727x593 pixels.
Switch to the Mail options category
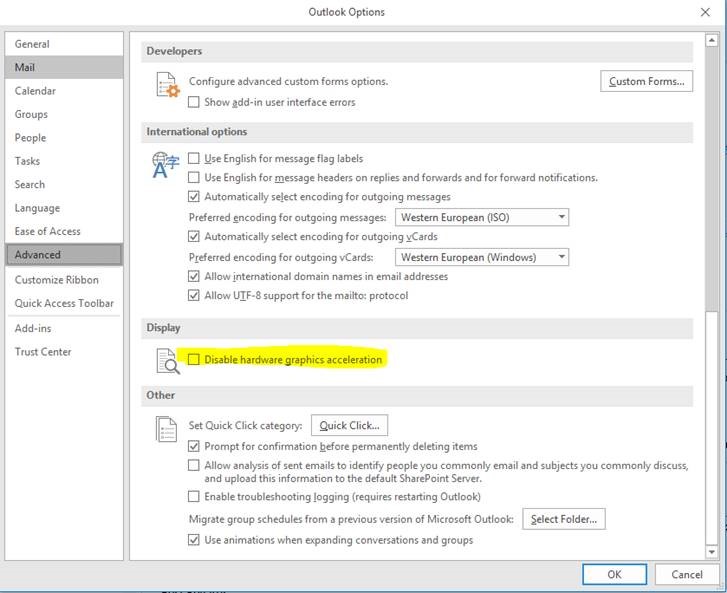[x=26, y=67]
